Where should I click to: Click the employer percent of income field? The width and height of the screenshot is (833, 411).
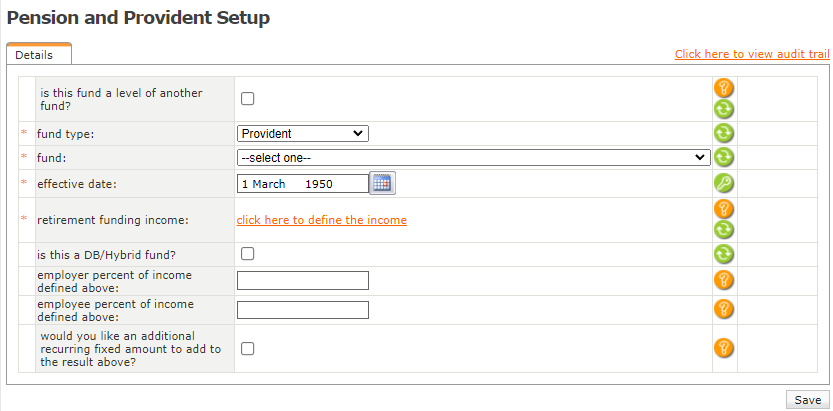(x=303, y=280)
